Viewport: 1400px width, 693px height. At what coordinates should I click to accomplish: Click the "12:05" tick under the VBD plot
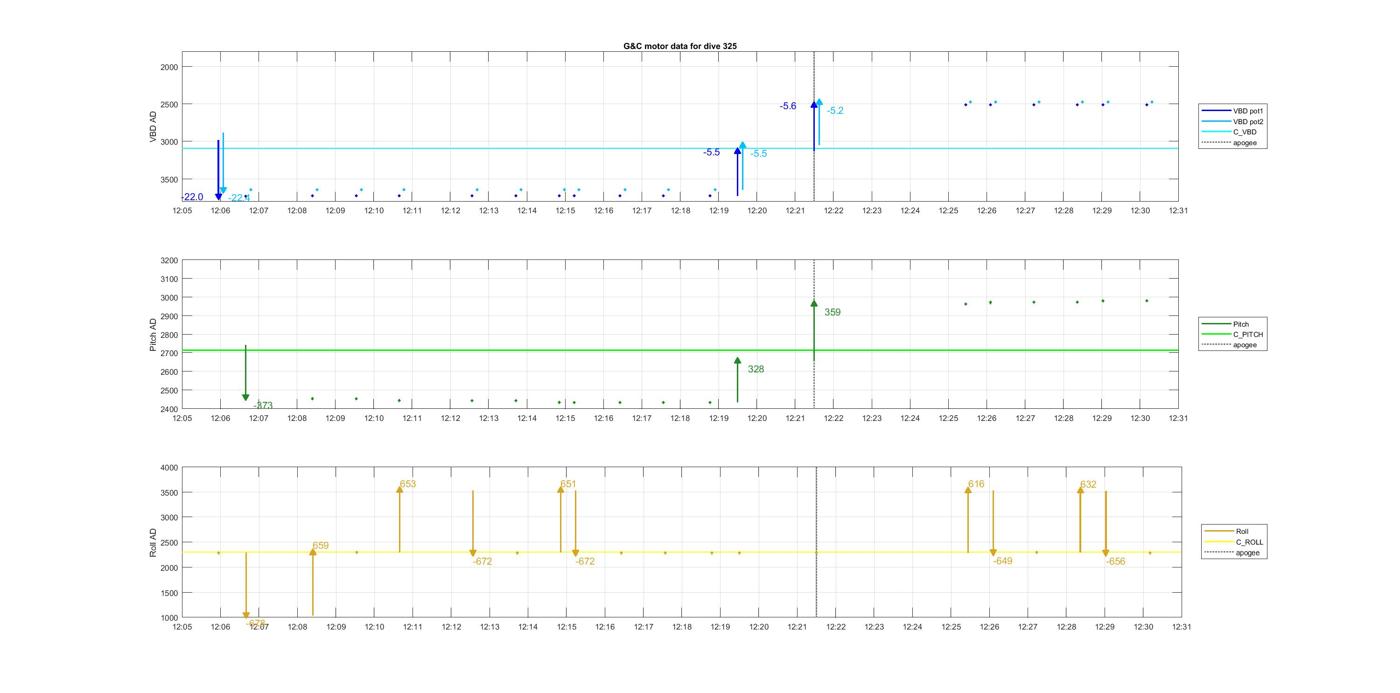[x=182, y=210]
